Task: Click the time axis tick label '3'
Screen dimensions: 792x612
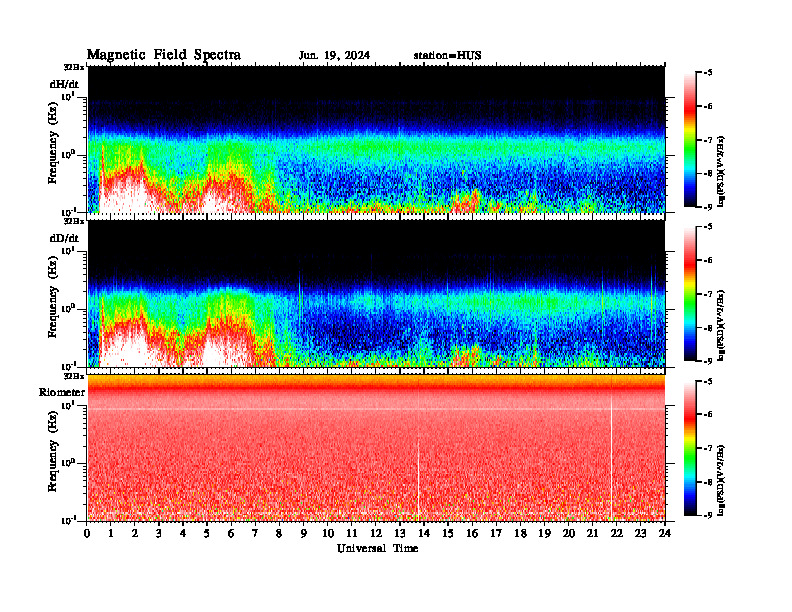Action: 159,533
